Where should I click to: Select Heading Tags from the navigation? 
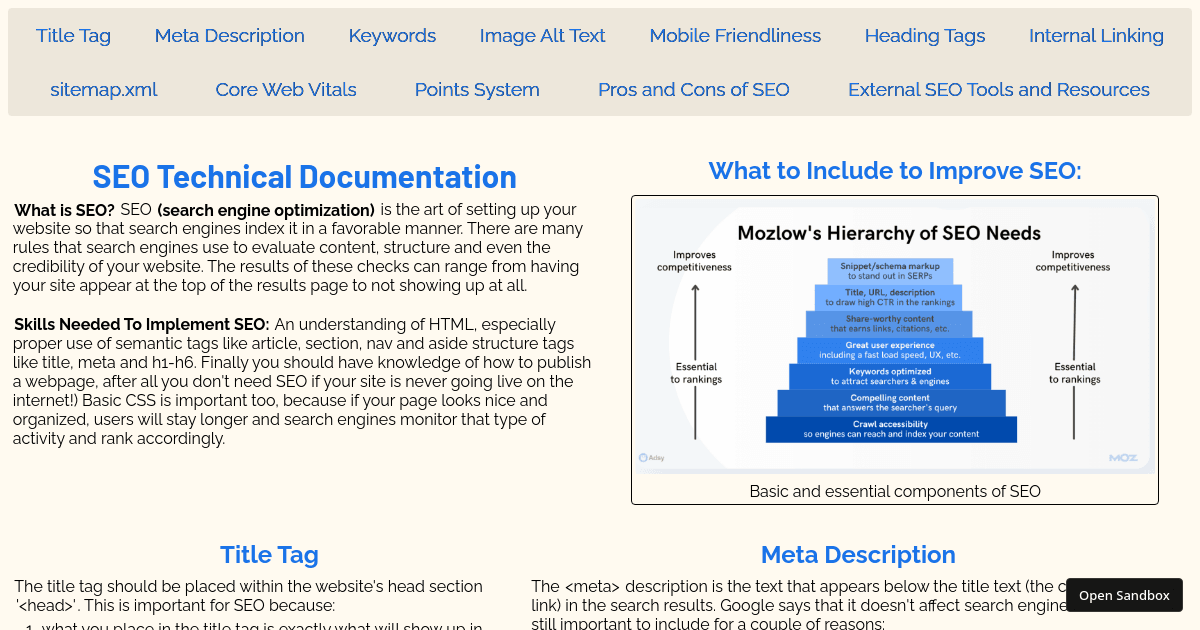tap(924, 35)
